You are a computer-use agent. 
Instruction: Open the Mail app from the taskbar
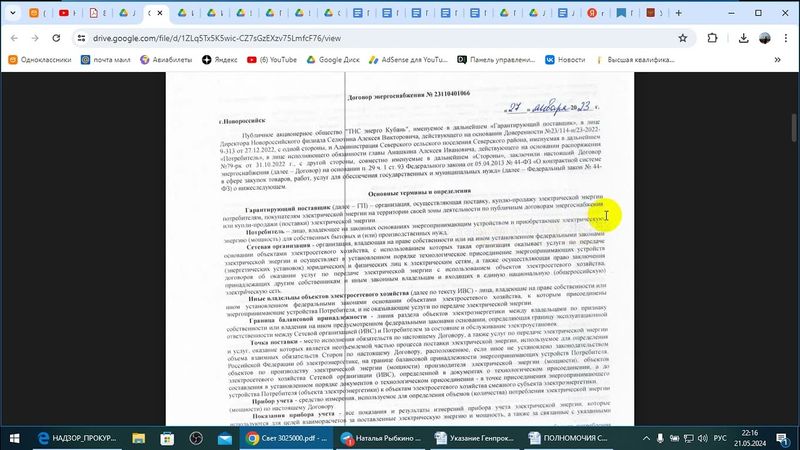tap(224, 438)
